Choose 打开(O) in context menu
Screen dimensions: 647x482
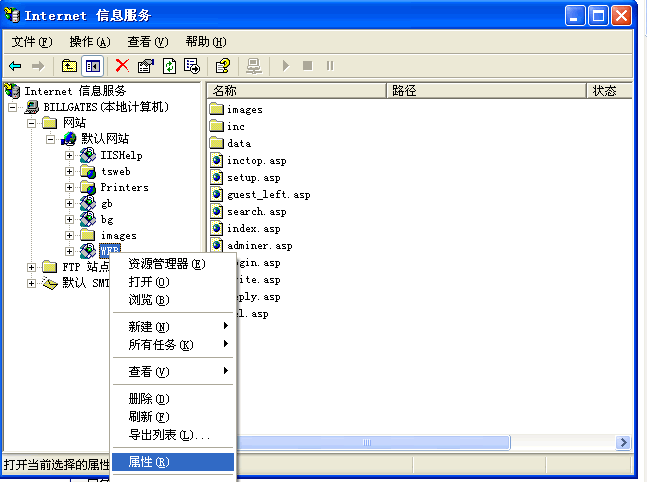click(x=173, y=282)
